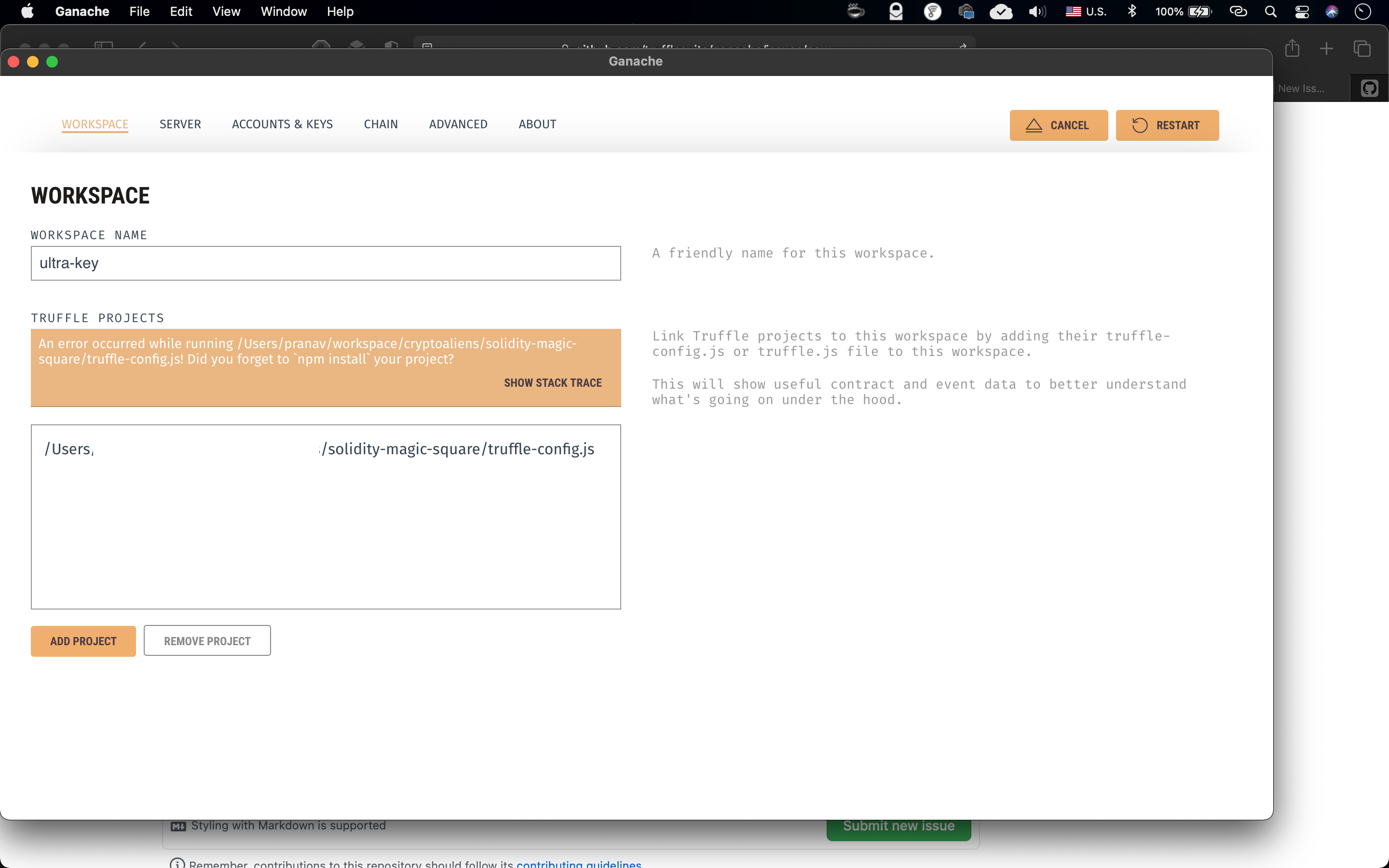This screenshot has width=1389, height=868.
Task: Switch to the SERVER tab in Ganache
Action: coord(179,124)
